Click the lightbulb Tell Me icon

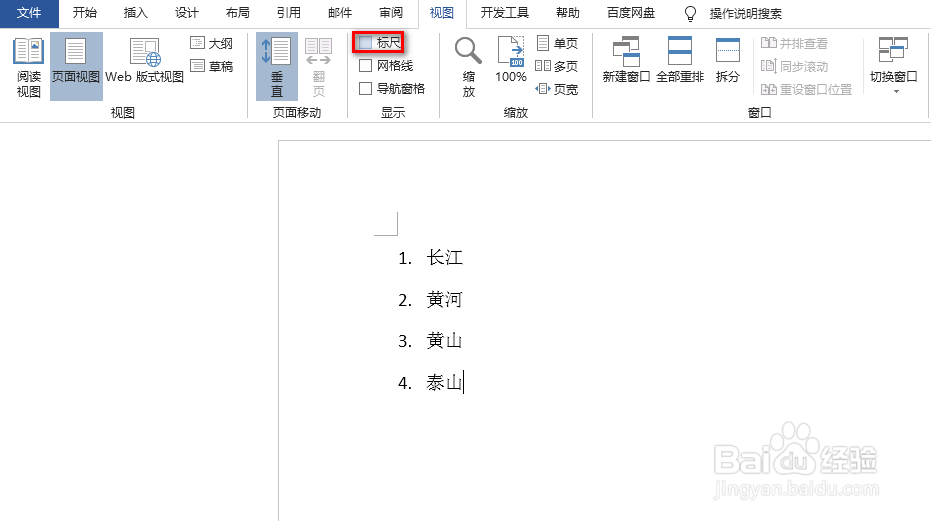(690, 13)
